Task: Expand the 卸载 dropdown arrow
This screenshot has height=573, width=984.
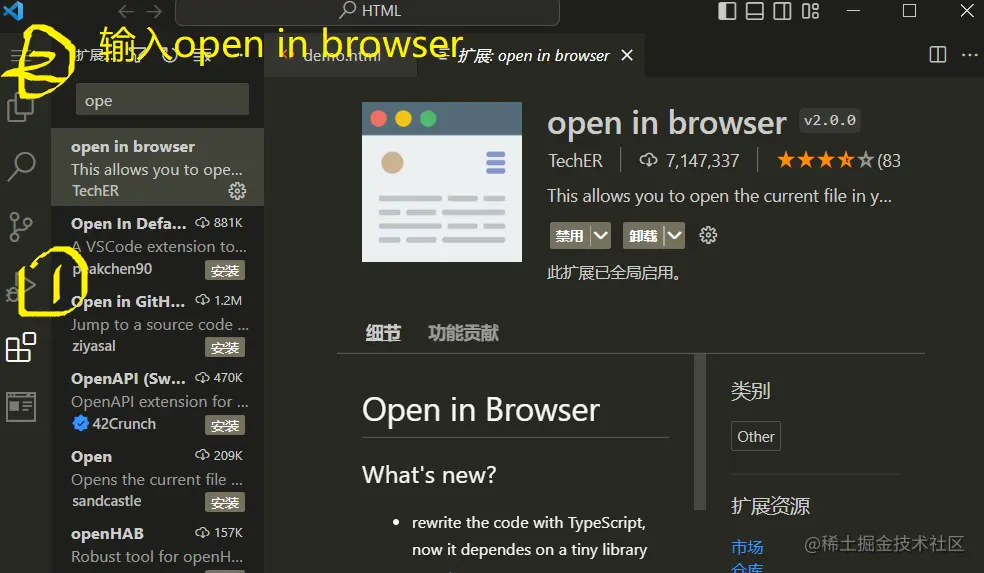Action: pyautogui.click(x=675, y=236)
